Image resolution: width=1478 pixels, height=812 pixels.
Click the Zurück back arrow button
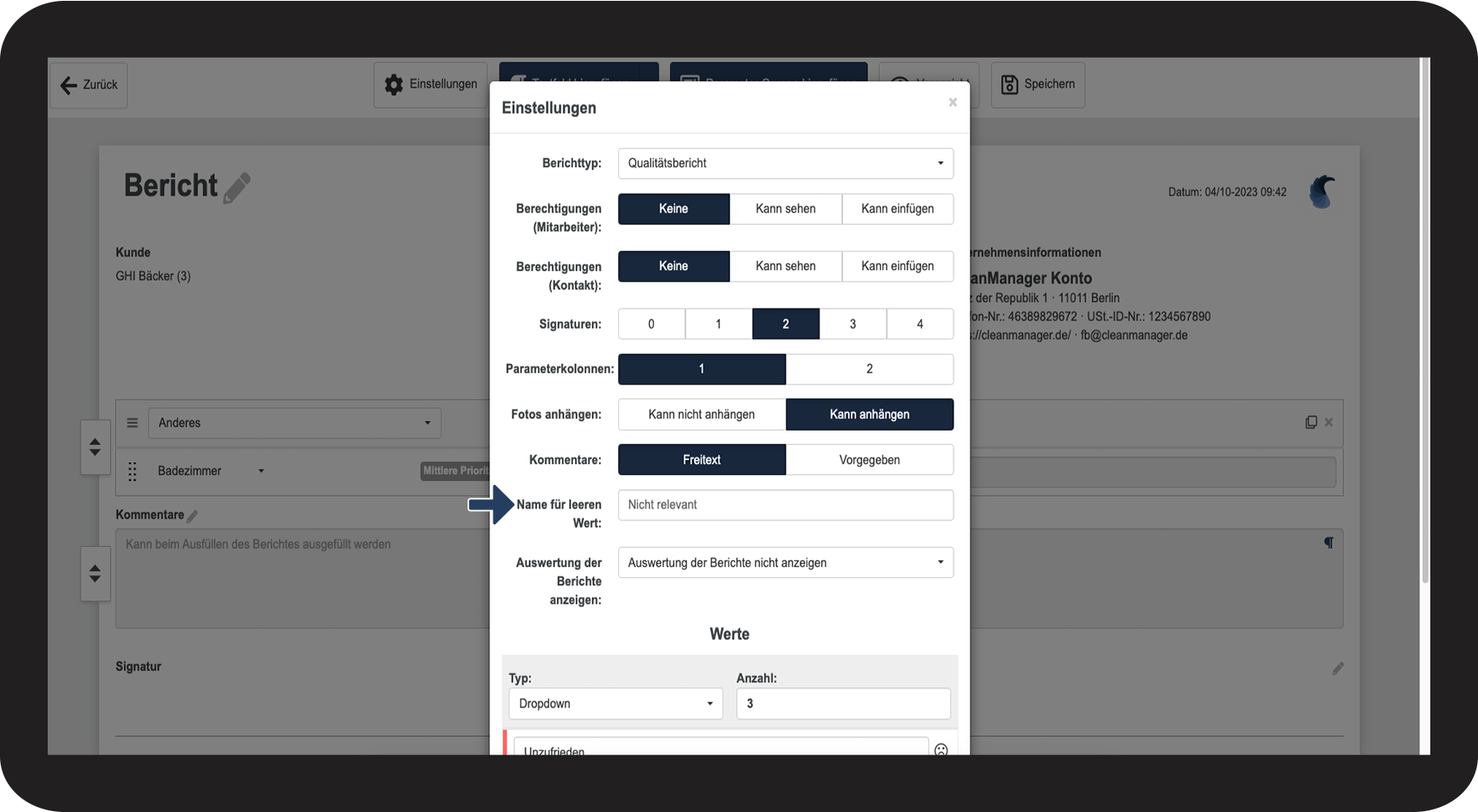pyautogui.click(x=89, y=84)
